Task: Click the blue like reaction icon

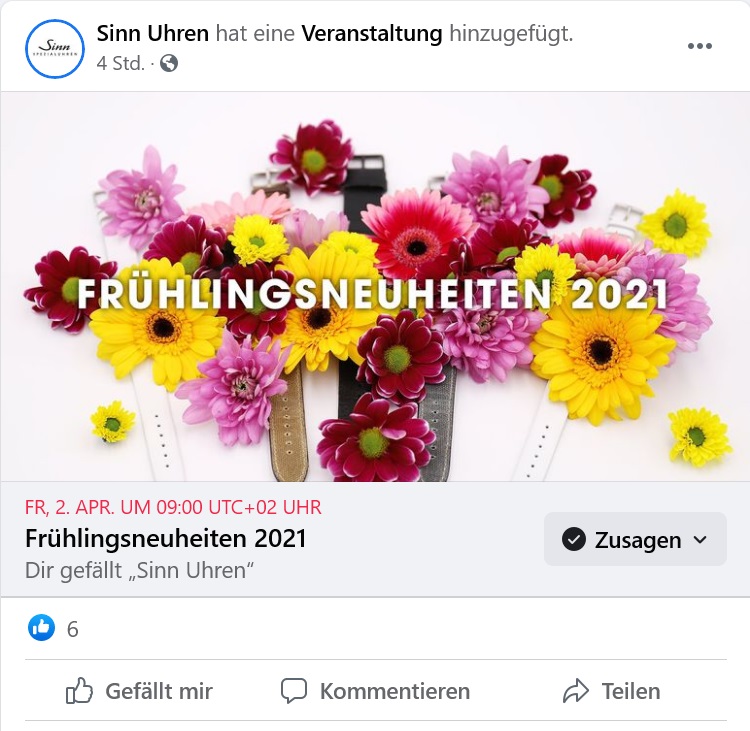Action: (42, 628)
